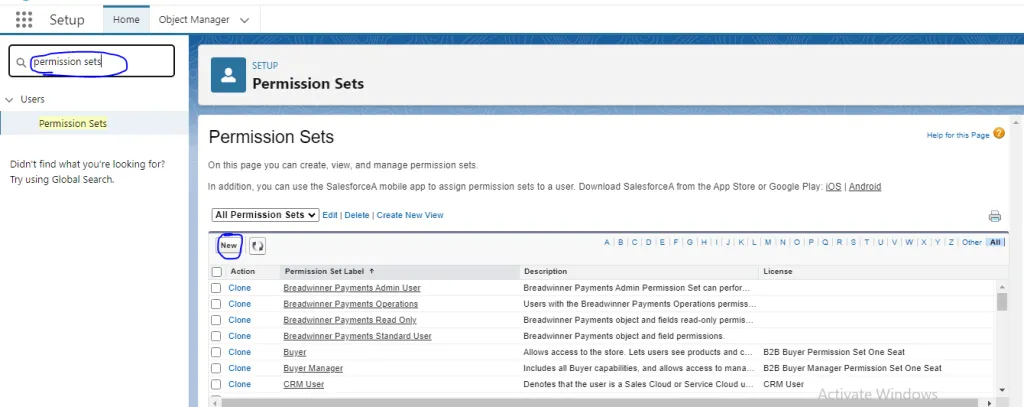Expand the Object Manager tab chevron

[x=244, y=20]
